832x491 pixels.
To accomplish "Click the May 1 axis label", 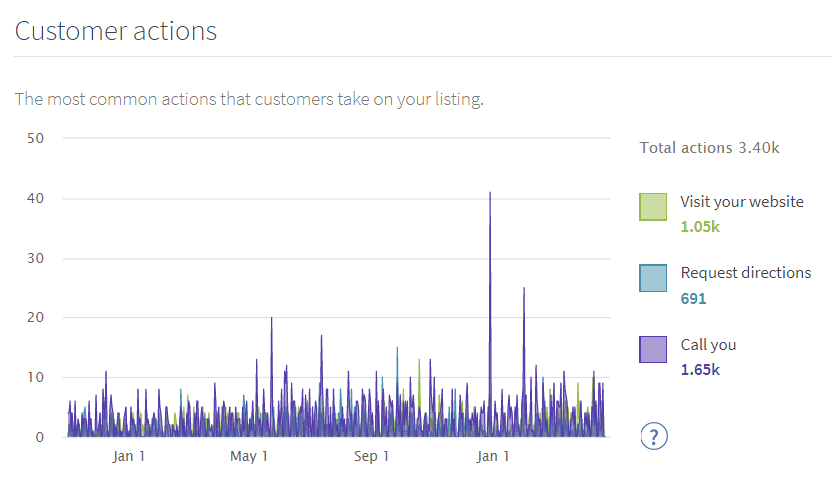I will click(x=249, y=457).
